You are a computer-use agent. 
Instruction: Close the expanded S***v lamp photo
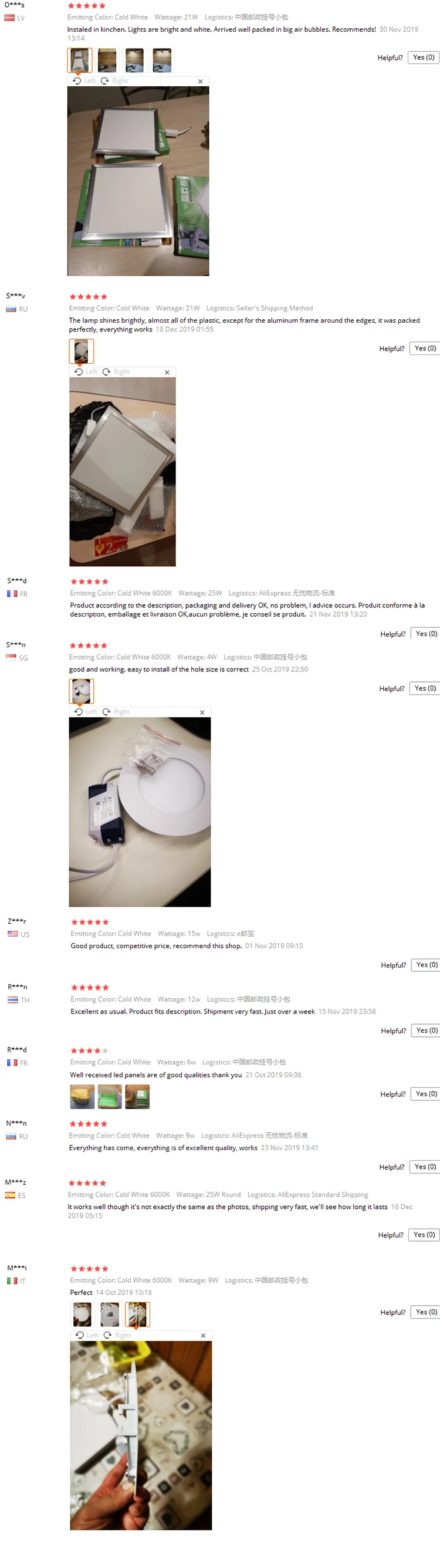click(x=167, y=372)
